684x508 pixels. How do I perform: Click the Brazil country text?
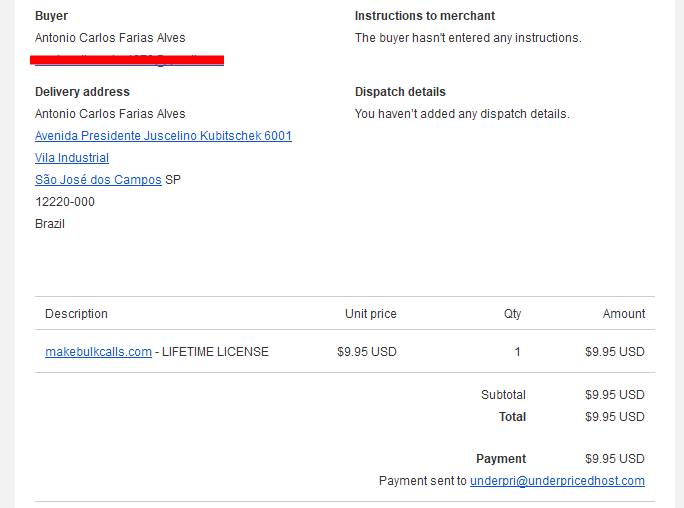pyautogui.click(x=50, y=224)
